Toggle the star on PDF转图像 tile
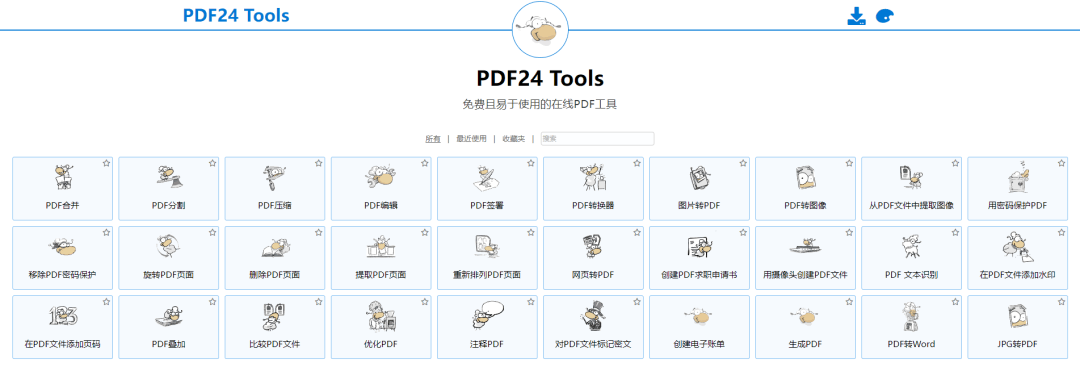The height and width of the screenshot is (388, 1080). pyautogui.click(x=849, y=163)
